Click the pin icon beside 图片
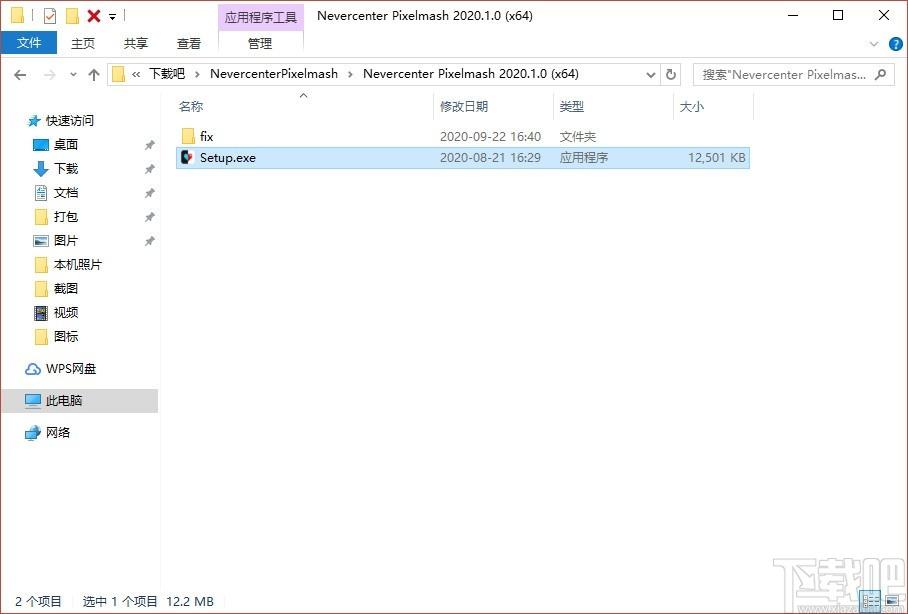 pyautogui.click(x=149, y=240)
